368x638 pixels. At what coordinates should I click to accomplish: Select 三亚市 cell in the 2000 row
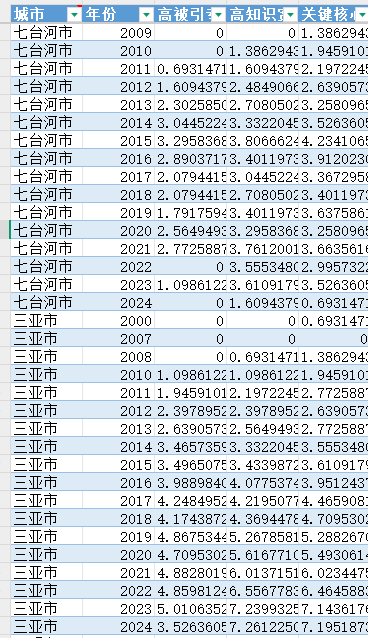point(46,319)
